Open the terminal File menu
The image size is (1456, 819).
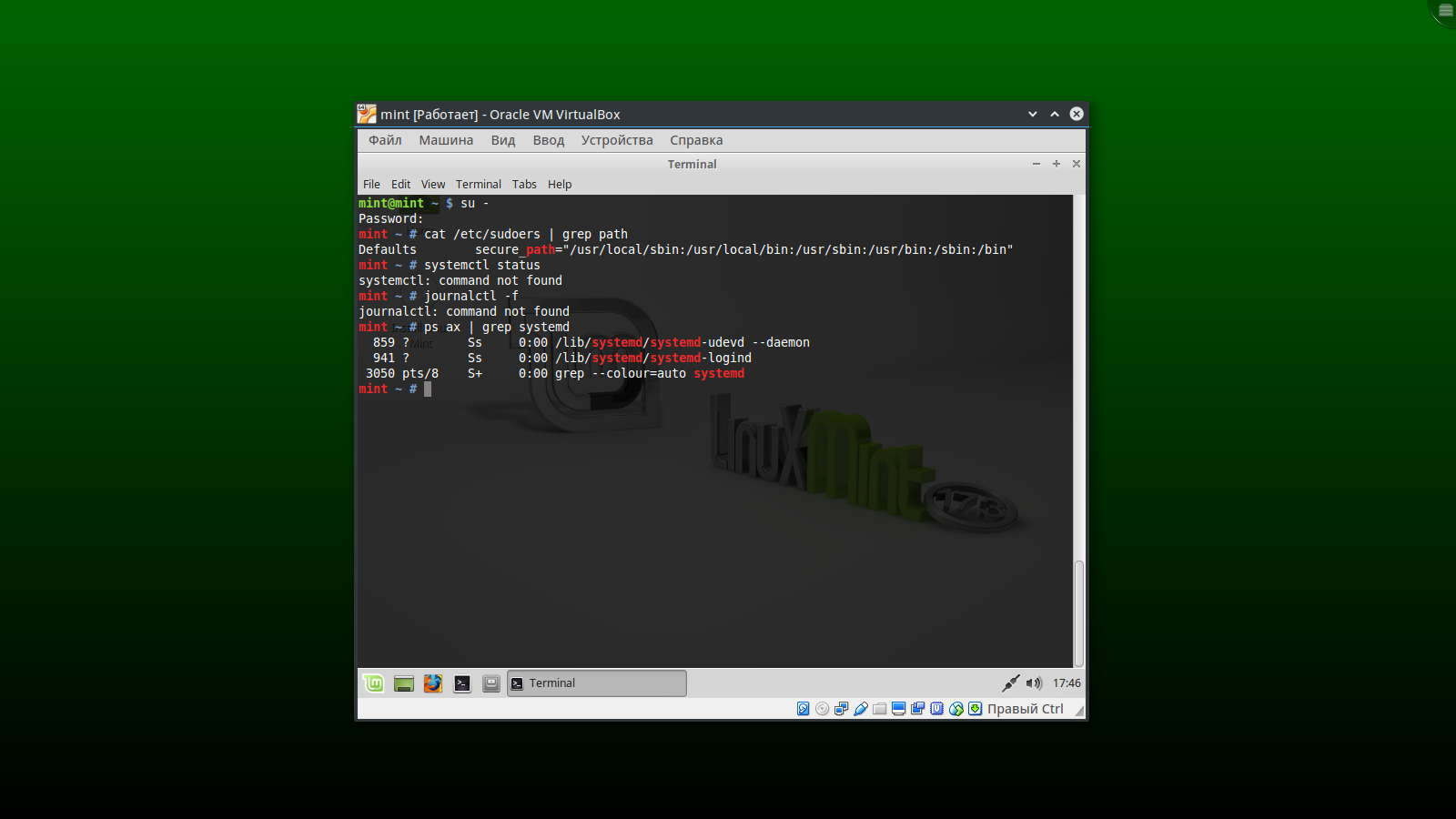(x=371, y=184)
